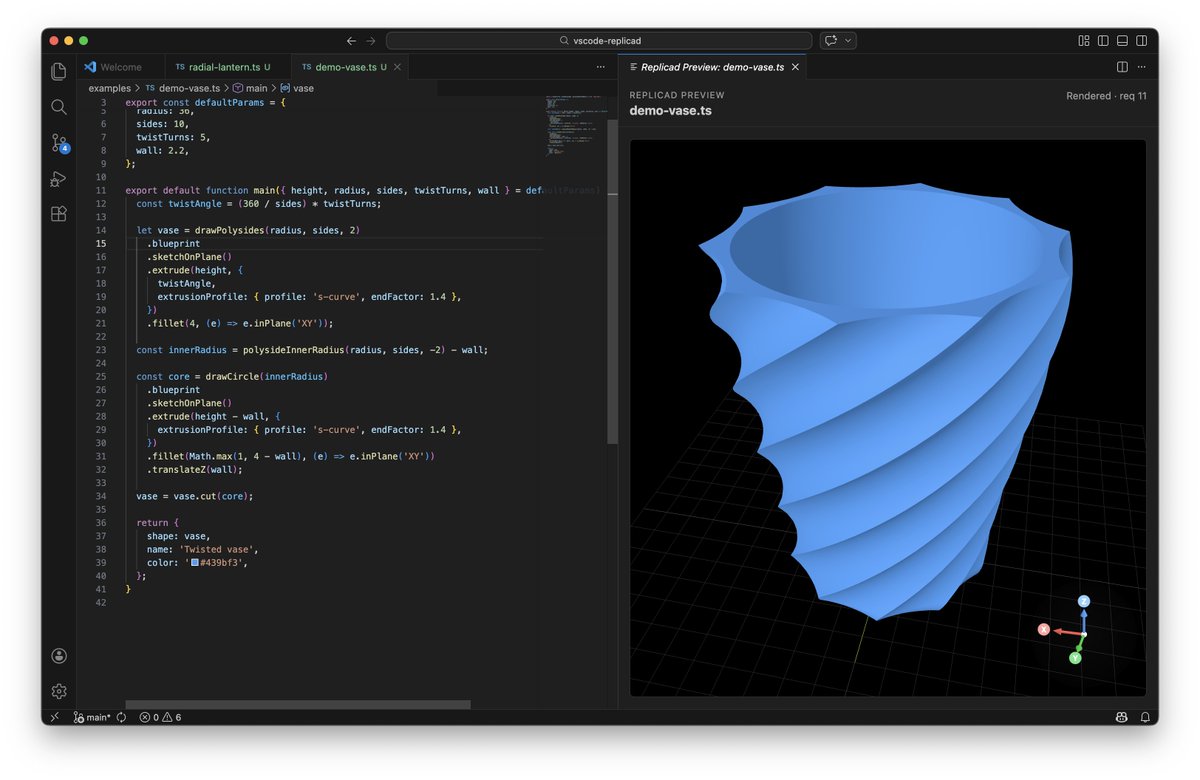Click the red X axis on the gizmo
Screen dimensions: 1200x780
pos(1044,629)
